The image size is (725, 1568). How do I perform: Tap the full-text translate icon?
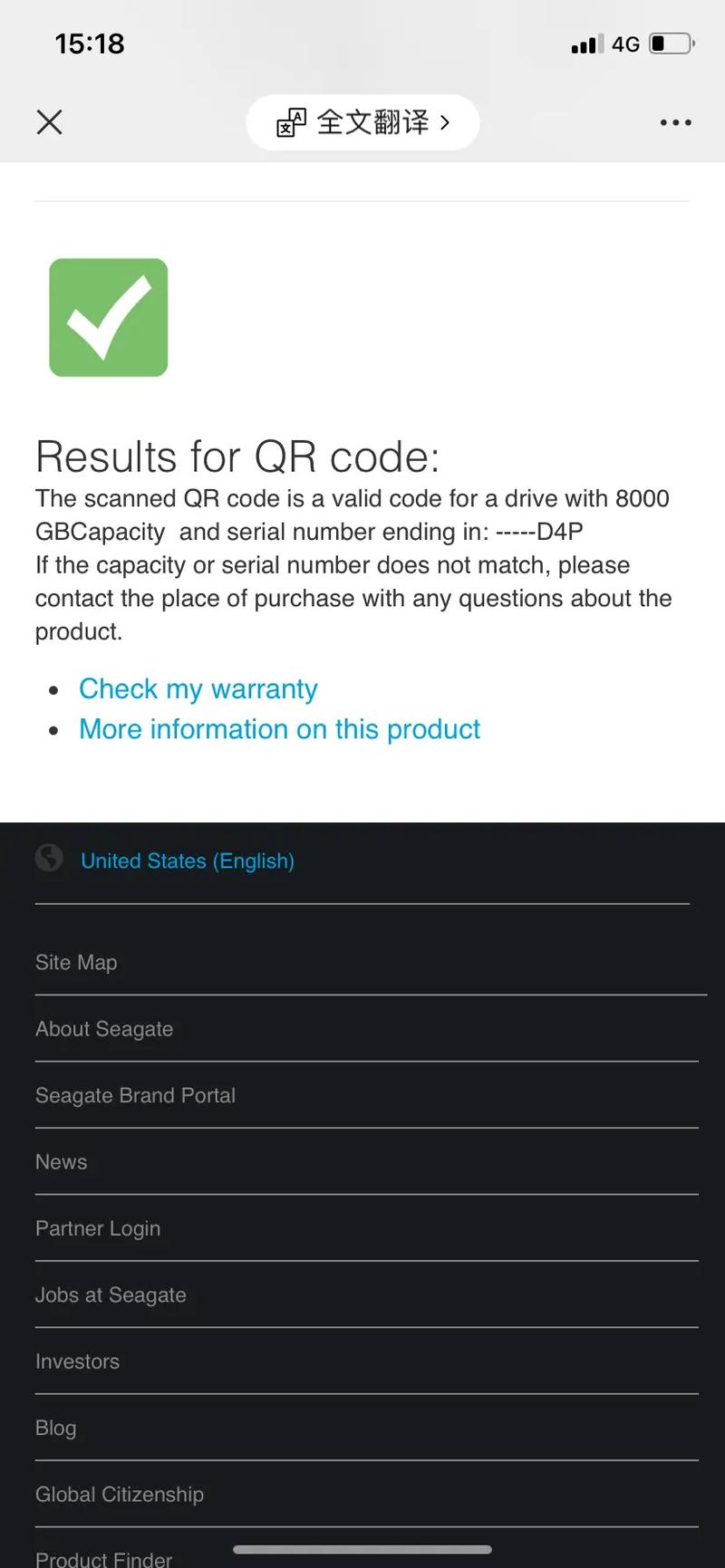point(291,122)
